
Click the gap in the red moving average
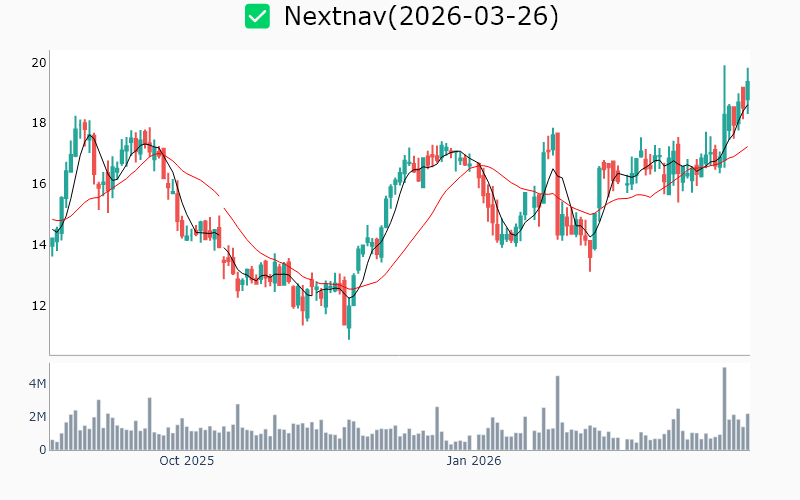(x=221, y=202)
